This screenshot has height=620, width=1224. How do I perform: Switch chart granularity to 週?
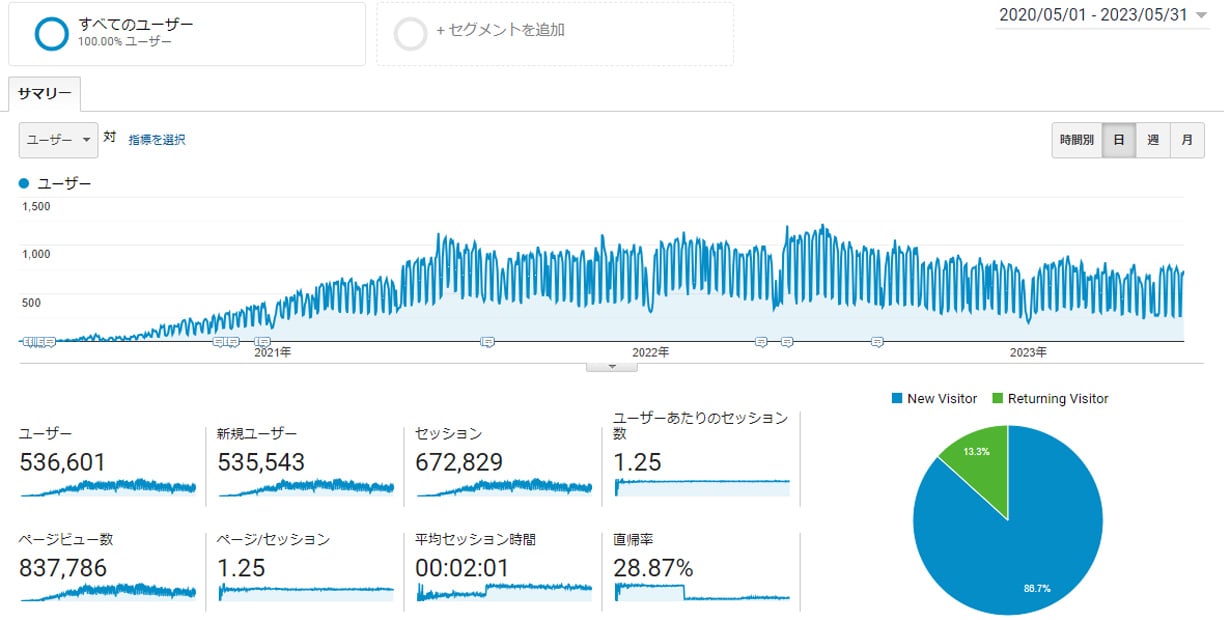click(1153, 140)
